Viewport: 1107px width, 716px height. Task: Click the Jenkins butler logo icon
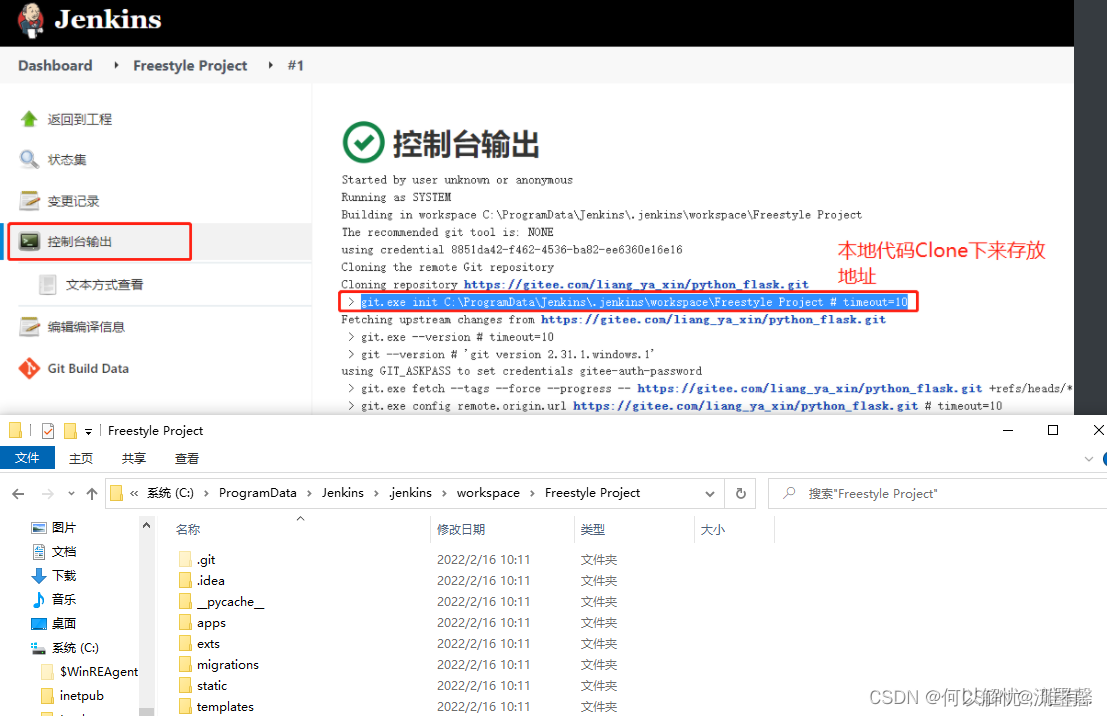point(30,20)
